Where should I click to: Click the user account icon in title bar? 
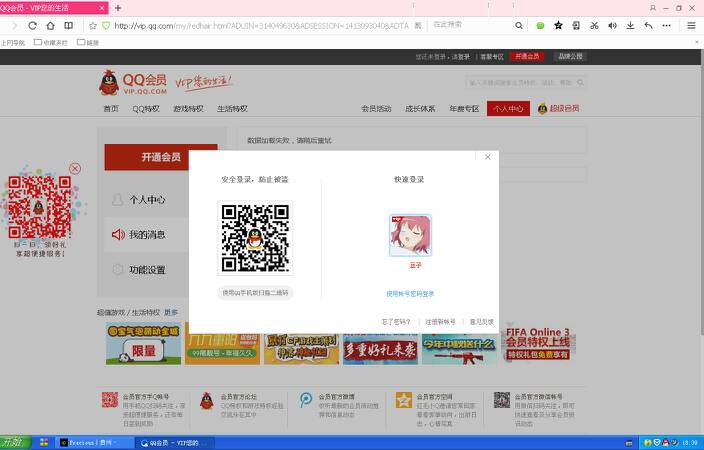coord(653,8)
